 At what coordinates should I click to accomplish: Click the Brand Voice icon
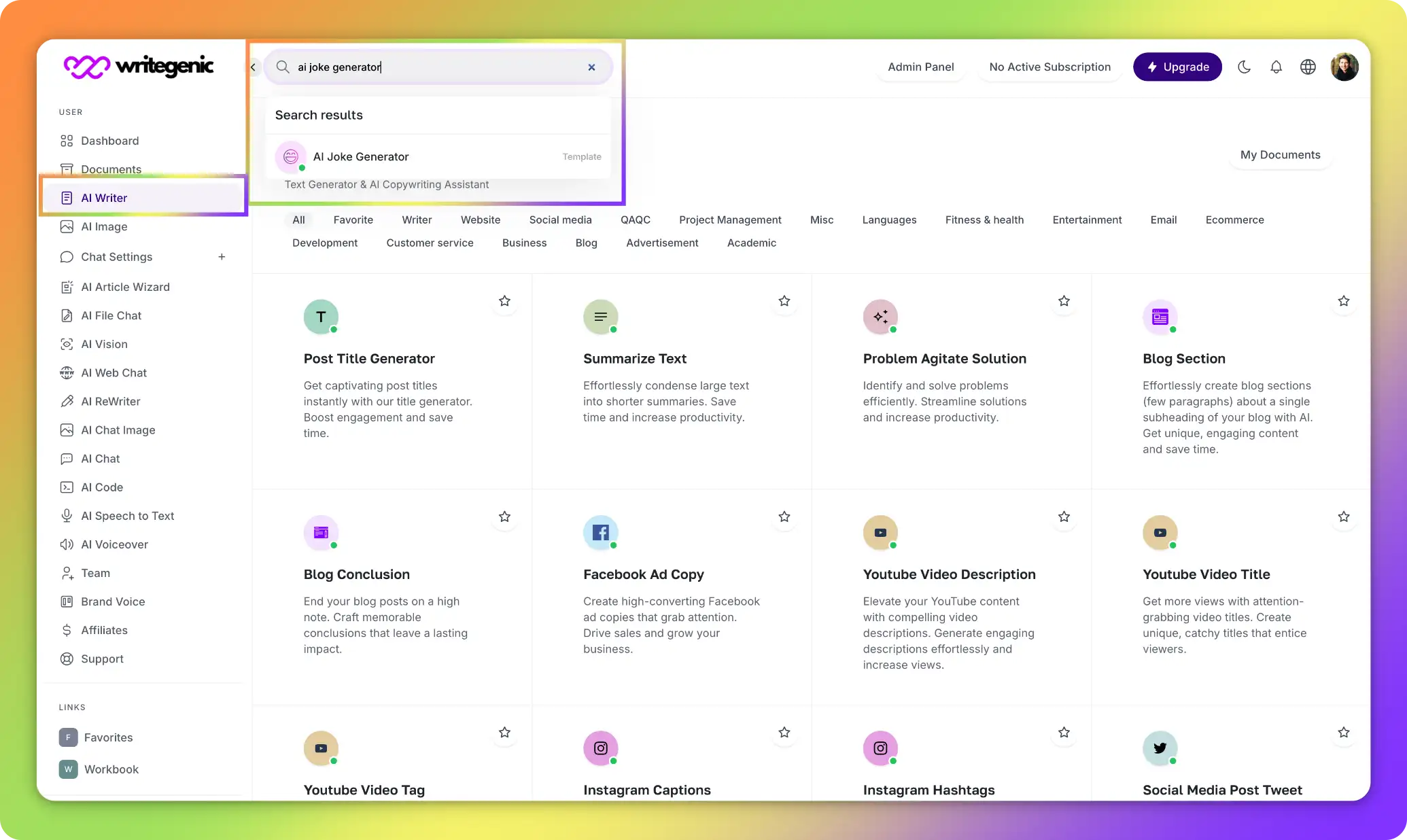tap(66, 601)
